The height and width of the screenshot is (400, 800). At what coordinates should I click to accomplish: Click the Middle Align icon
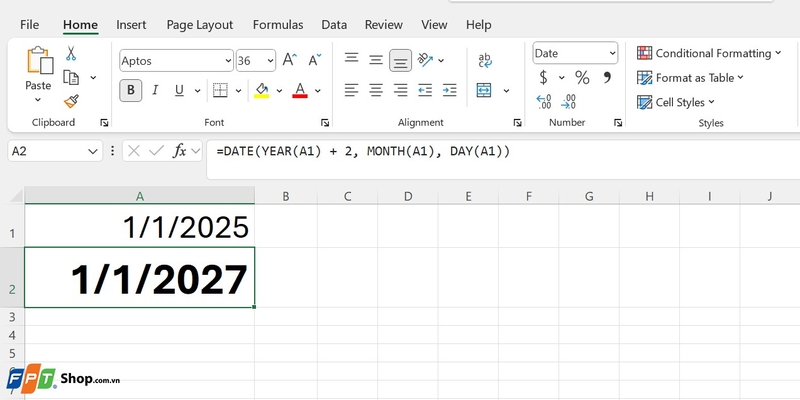376,60
